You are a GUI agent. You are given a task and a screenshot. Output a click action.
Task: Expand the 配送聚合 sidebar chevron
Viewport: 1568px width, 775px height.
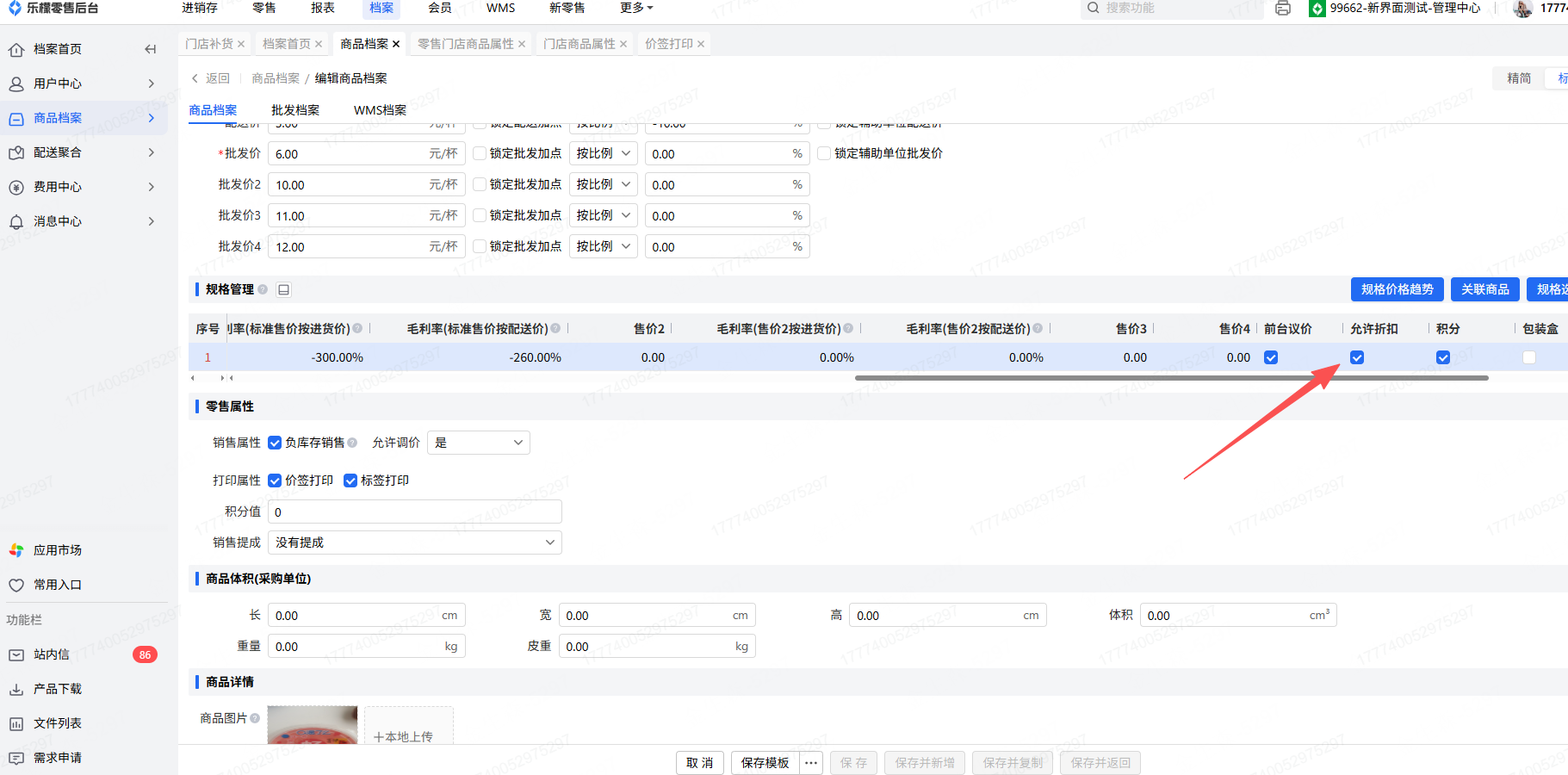pyautogui.click(x=152, y=152)
